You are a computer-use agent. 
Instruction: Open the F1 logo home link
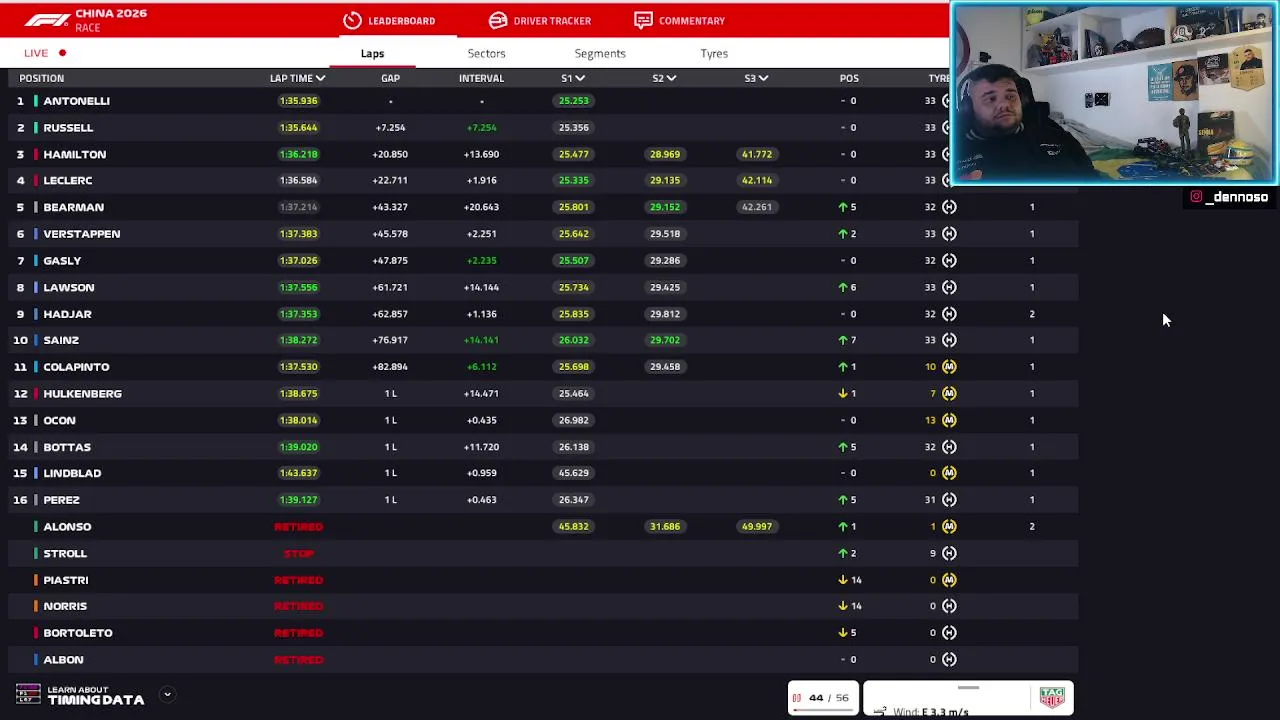click(47, 20)
